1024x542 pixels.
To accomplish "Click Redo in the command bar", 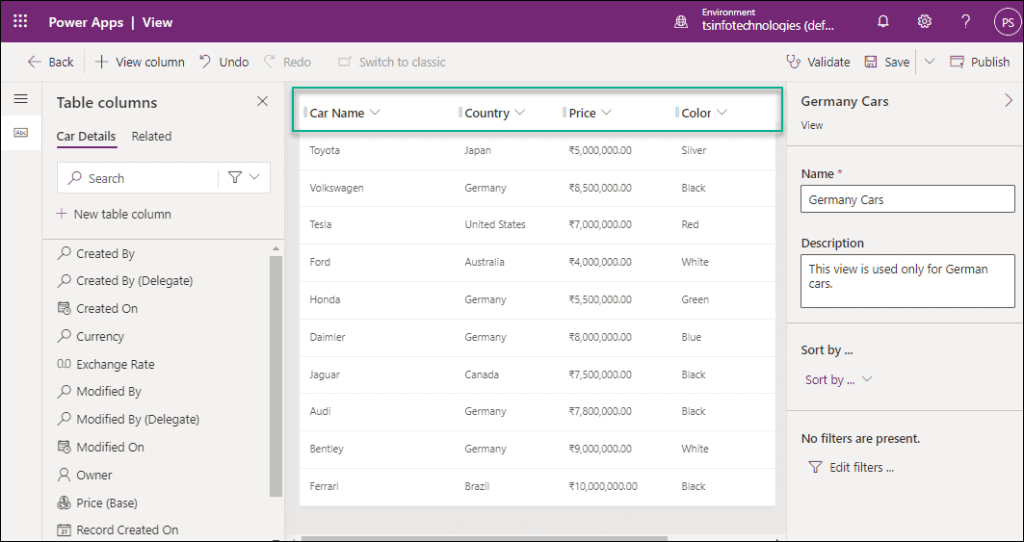I will 287,62.
